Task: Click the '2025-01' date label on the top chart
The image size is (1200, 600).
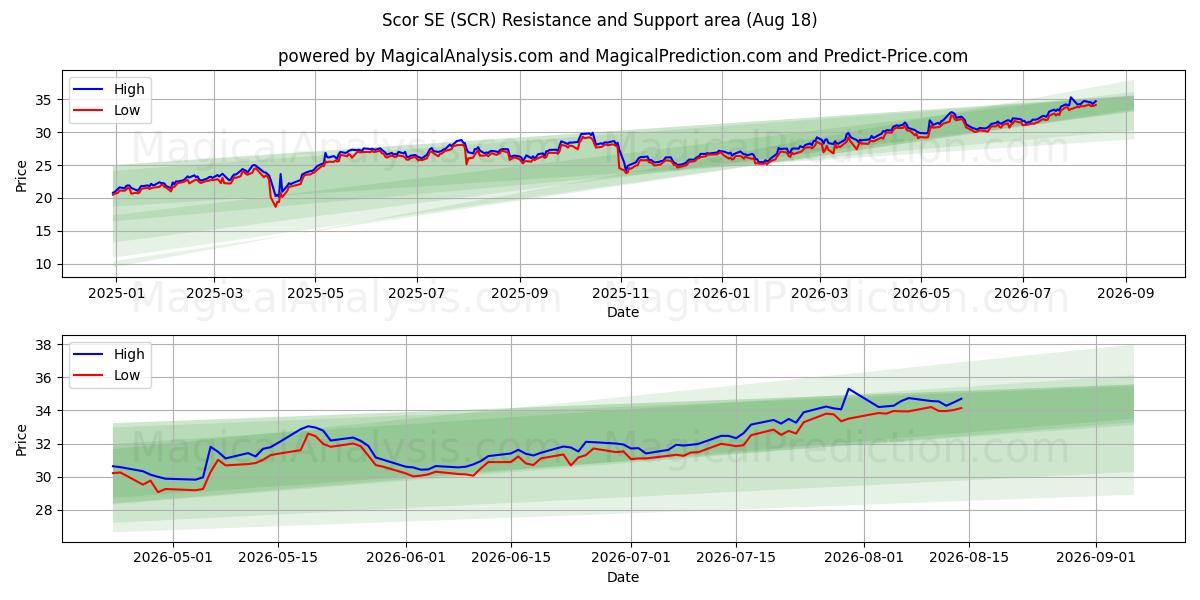Action: point(116,293)
